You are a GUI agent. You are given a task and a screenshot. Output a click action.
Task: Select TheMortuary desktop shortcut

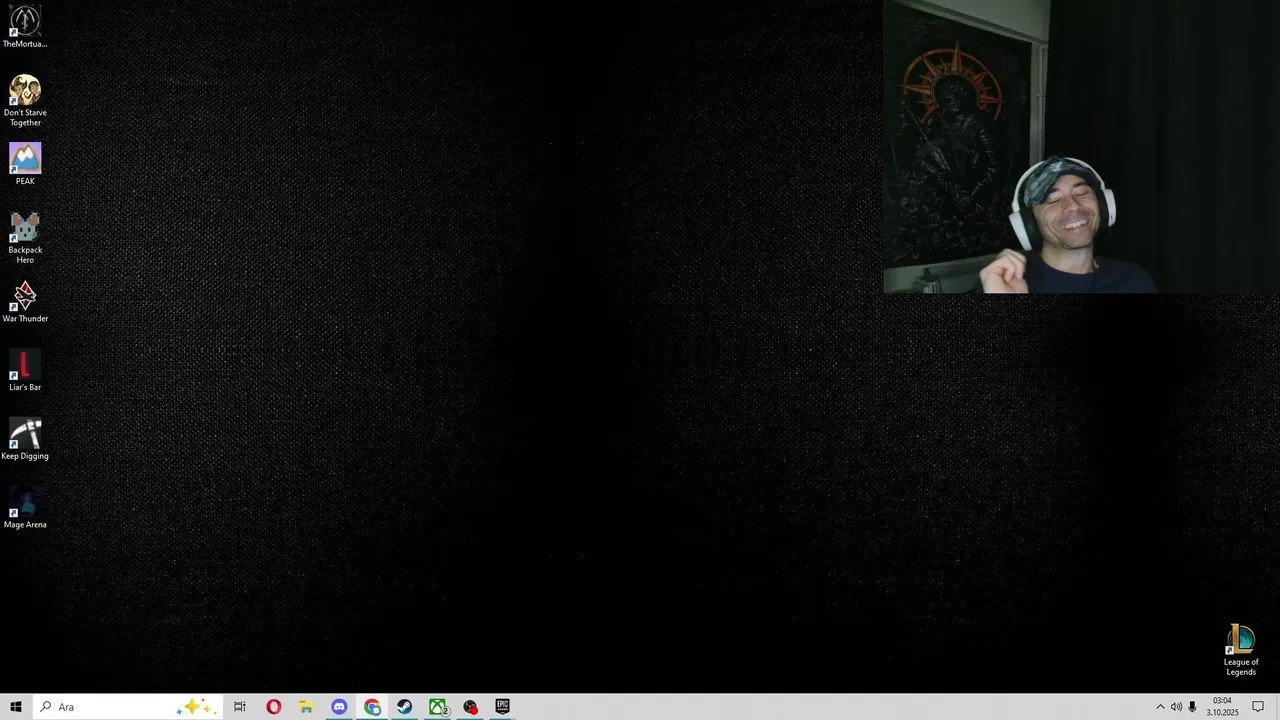pyautogui.click(x=25, y=26)
